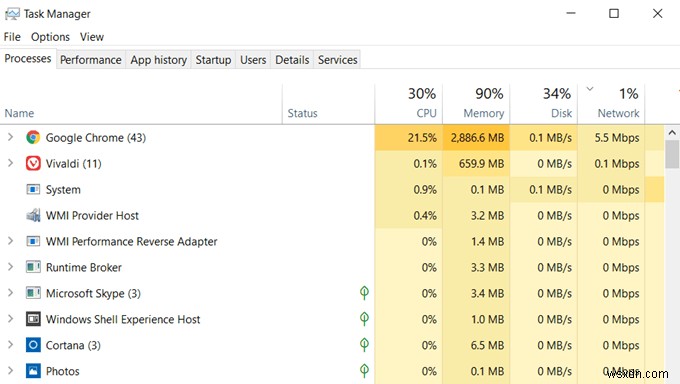Expand the Cortana (3) group
The width and height of the screenshot is (680, 384).
click(x=10, y=345)
